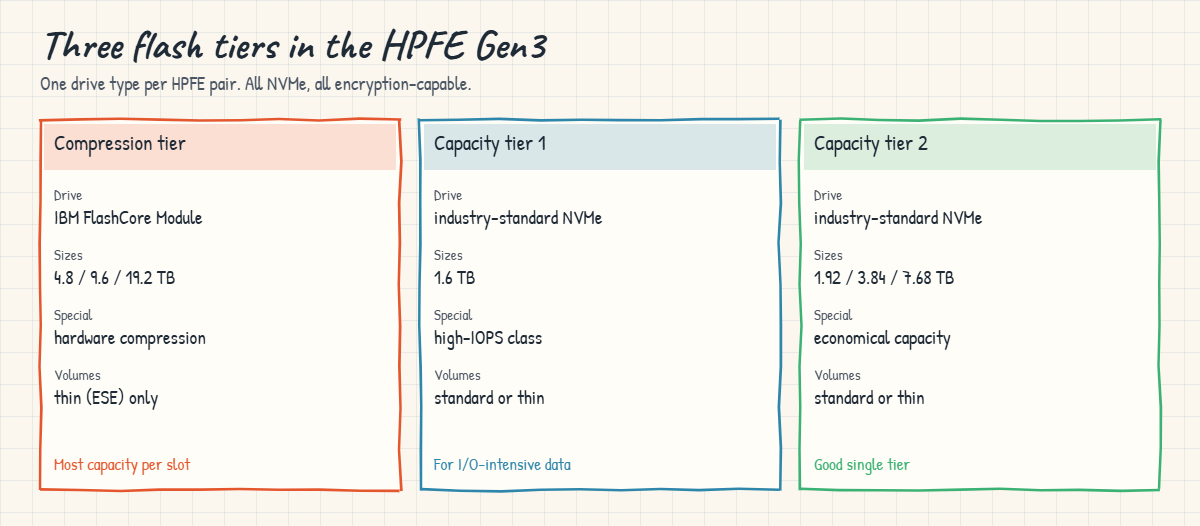This screenshot has width=1200, height=526.
Task: Click the 'Sizes' label in Capacity tier 1
Action: (448, 256)
